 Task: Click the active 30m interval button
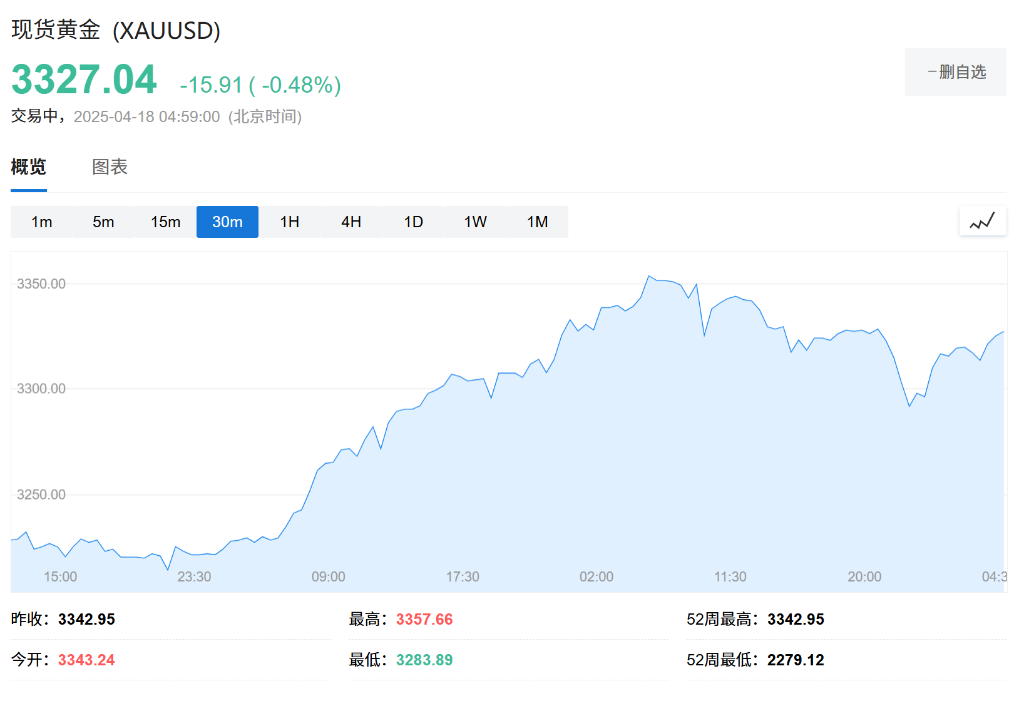[228, 222]
